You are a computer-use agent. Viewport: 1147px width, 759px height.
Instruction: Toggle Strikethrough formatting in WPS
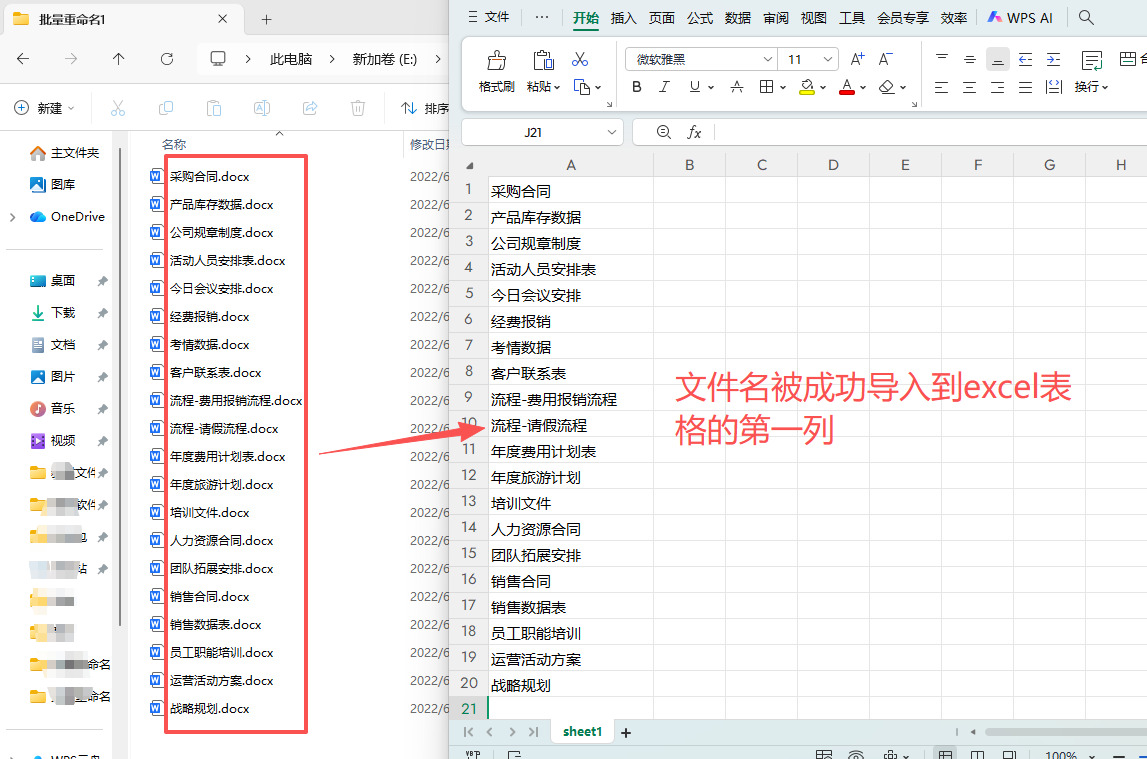(737, 87)
